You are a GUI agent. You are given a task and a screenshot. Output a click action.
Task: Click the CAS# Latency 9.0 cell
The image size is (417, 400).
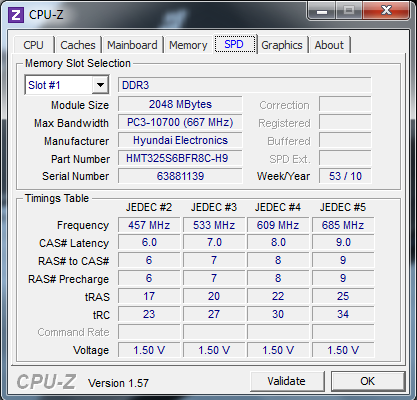coord(343,242)
